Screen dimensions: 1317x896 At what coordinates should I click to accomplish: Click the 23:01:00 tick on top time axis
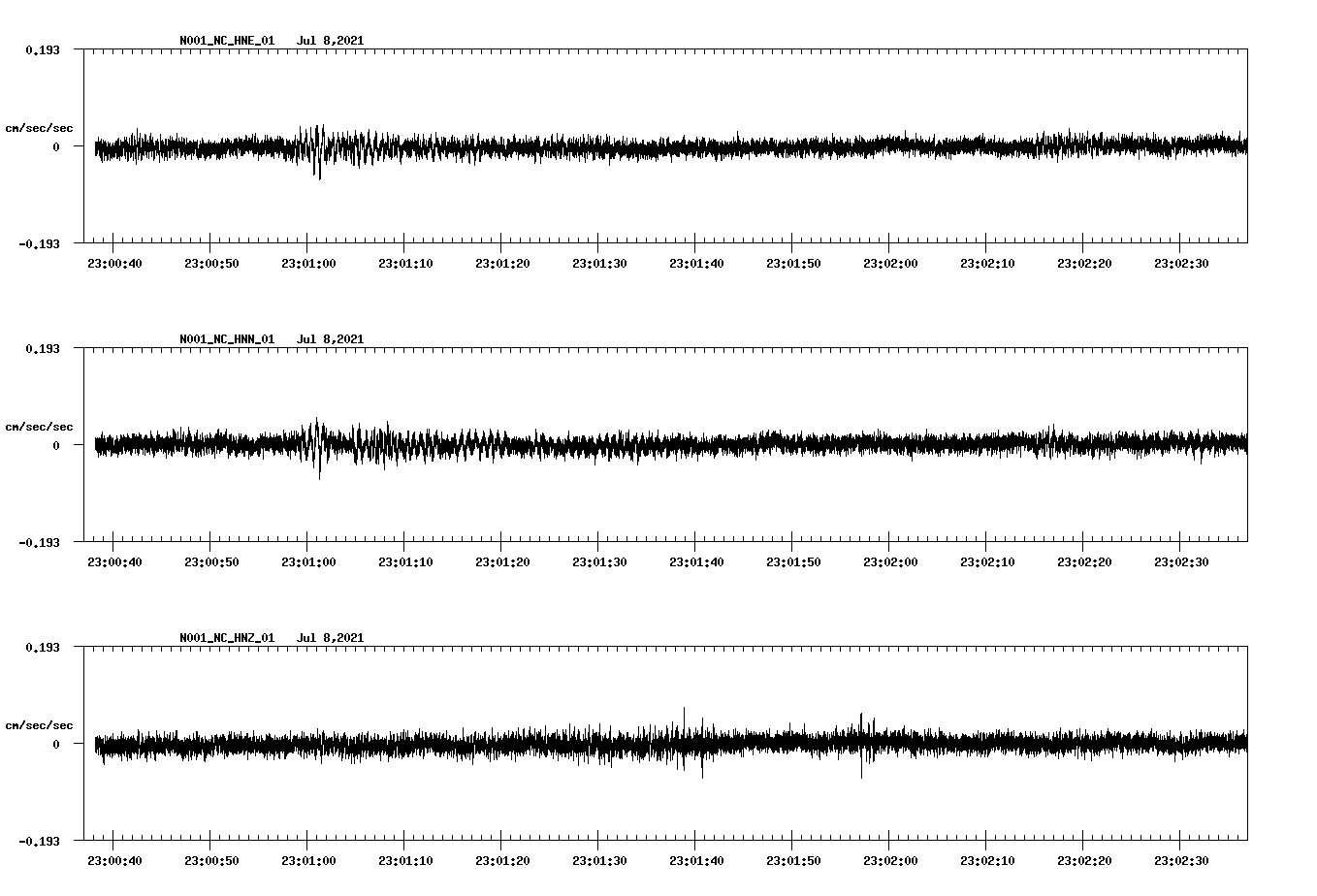[308, 262]
